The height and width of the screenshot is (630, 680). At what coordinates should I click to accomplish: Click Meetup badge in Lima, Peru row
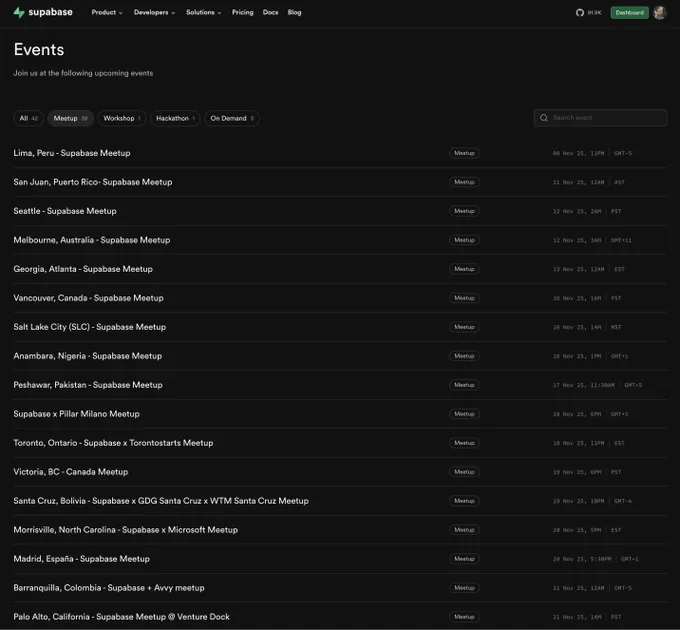coord(464,153)
